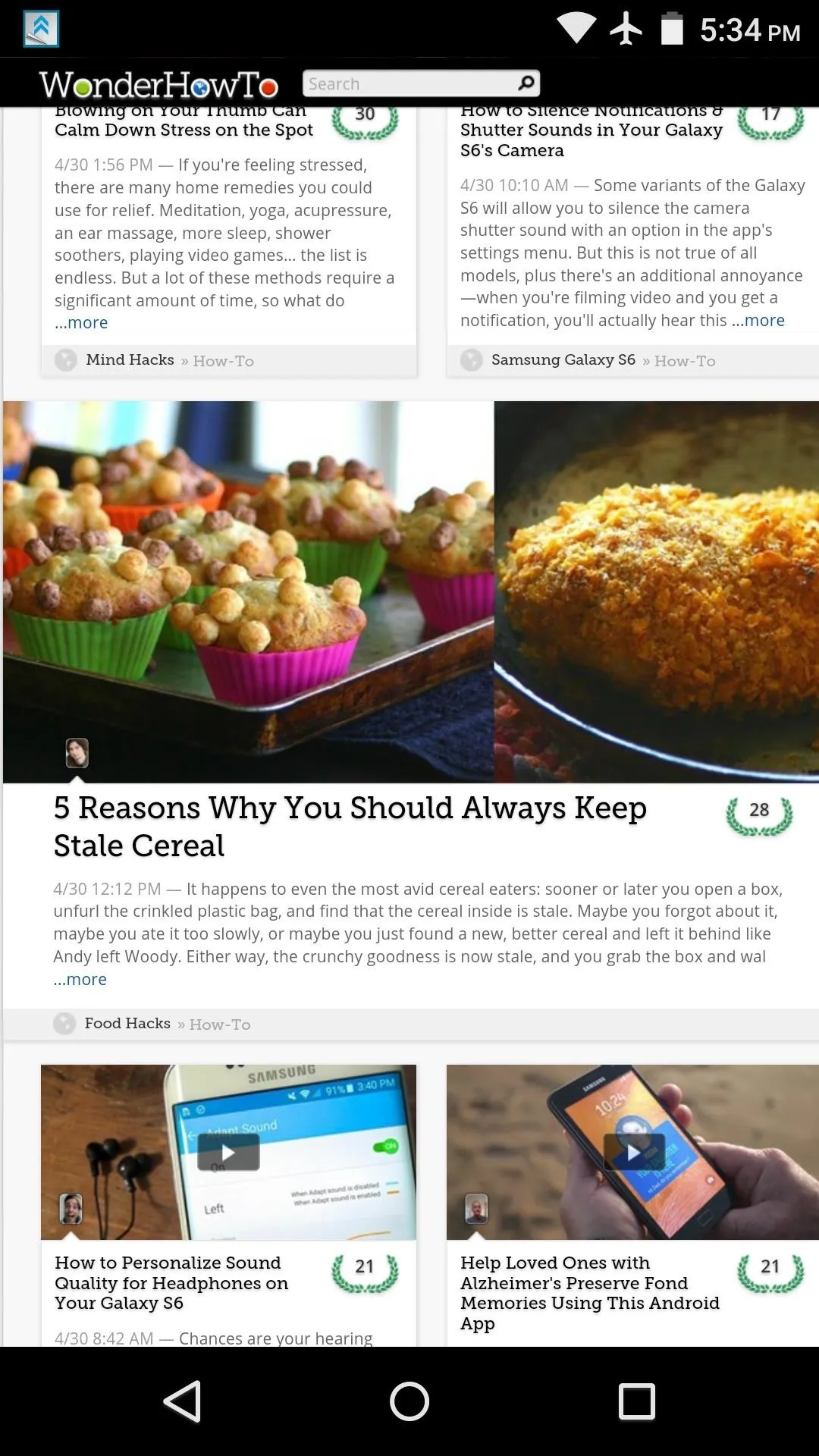
Task: Click the search magnifier icon
Action: click(526, 82)
